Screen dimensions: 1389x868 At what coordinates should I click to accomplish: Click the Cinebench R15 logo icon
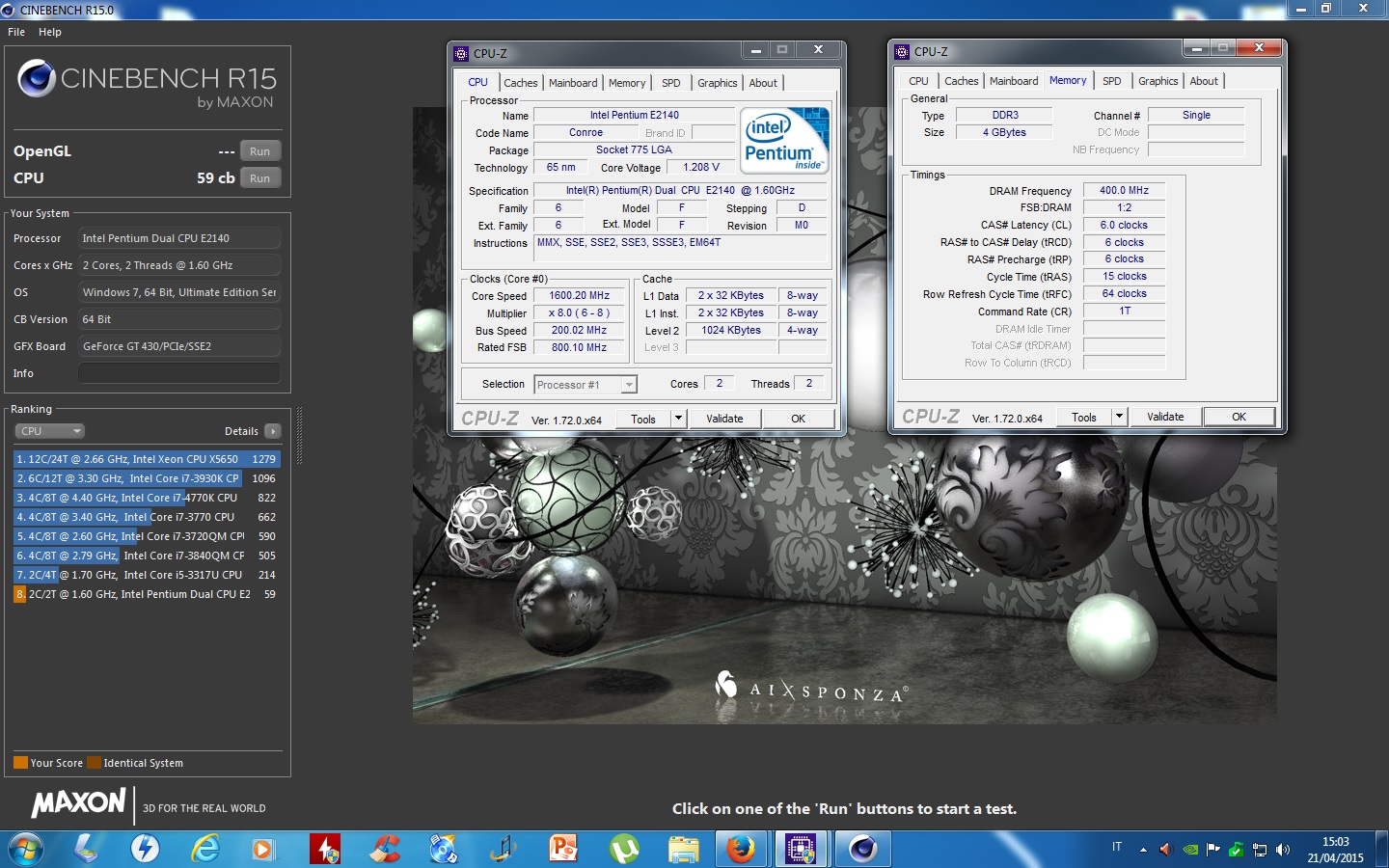click(37, 78)
